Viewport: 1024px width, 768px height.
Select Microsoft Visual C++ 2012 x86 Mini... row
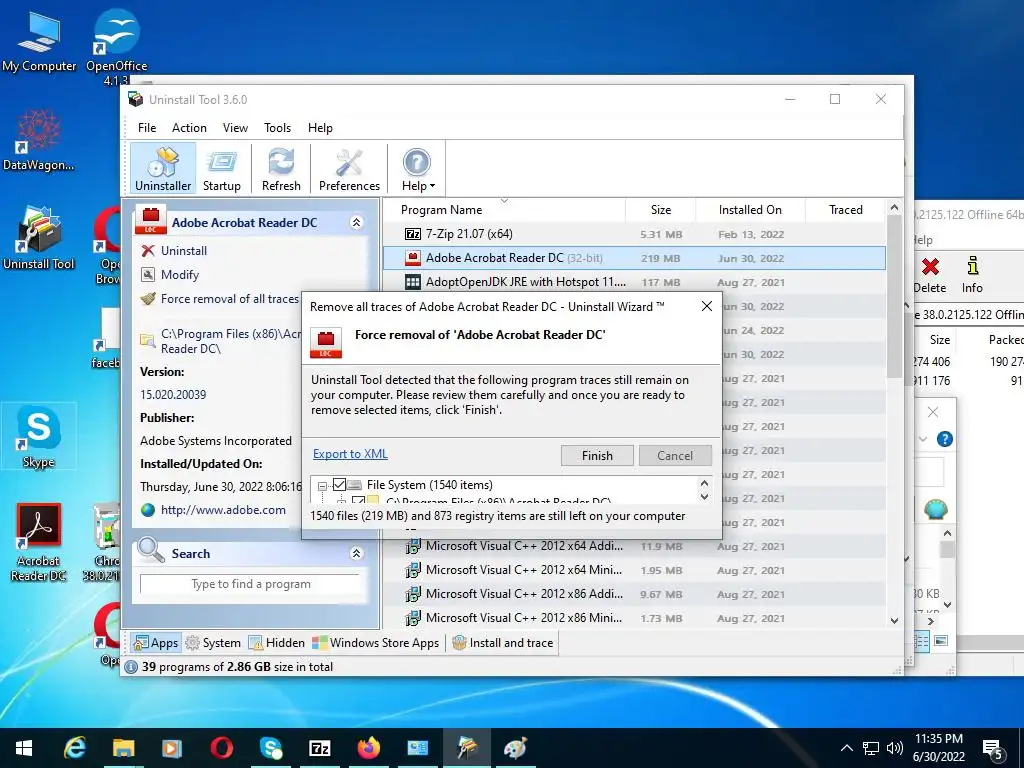[x=634, y=618]
